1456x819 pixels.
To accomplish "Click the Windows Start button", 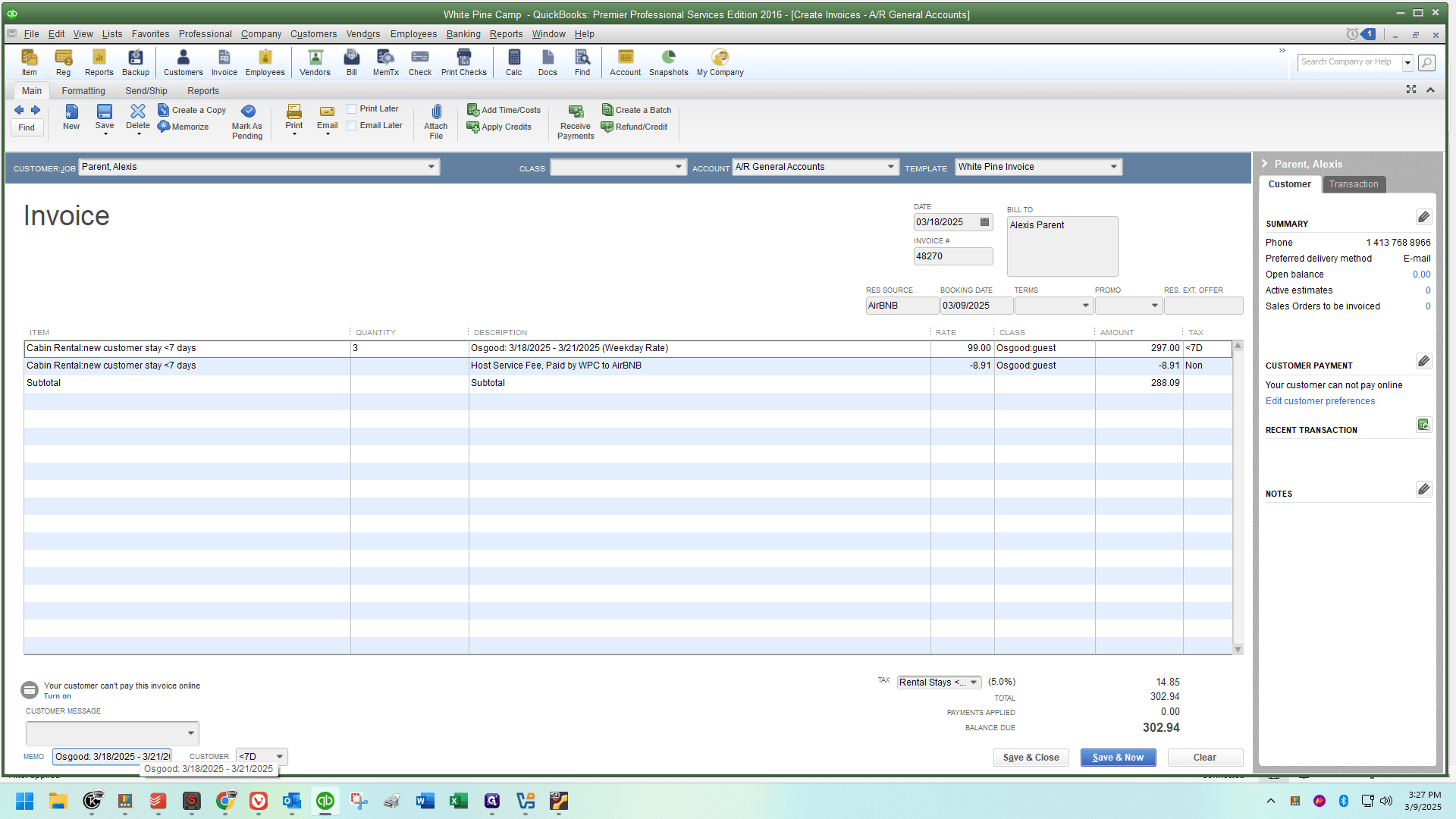I will coord(24,801).
